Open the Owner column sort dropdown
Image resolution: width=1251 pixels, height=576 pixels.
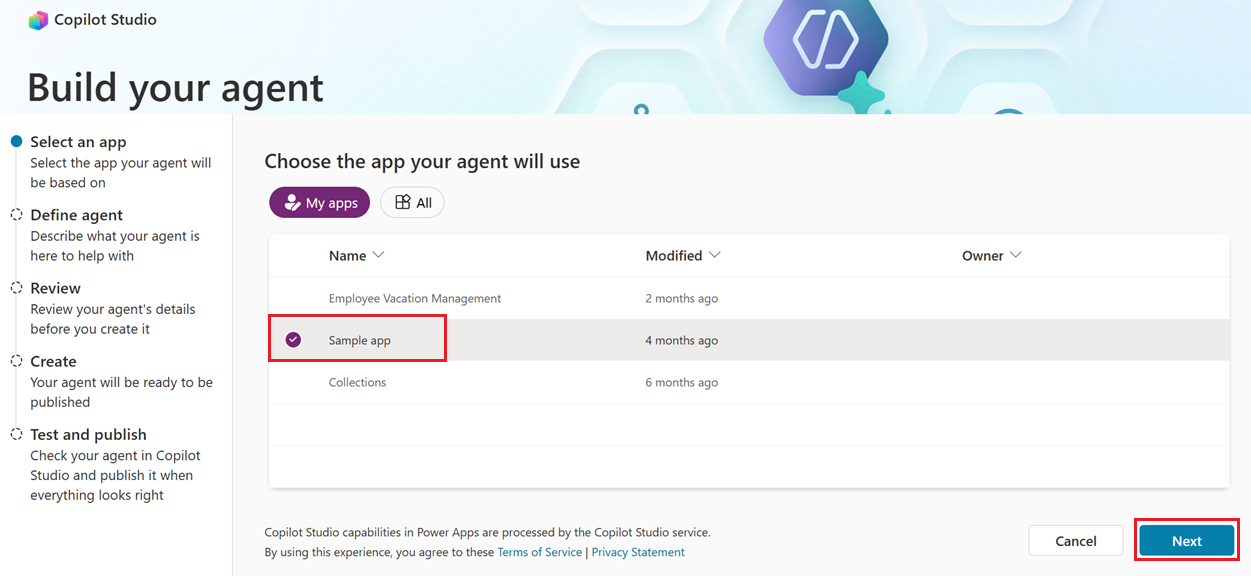click(1014, 255)
